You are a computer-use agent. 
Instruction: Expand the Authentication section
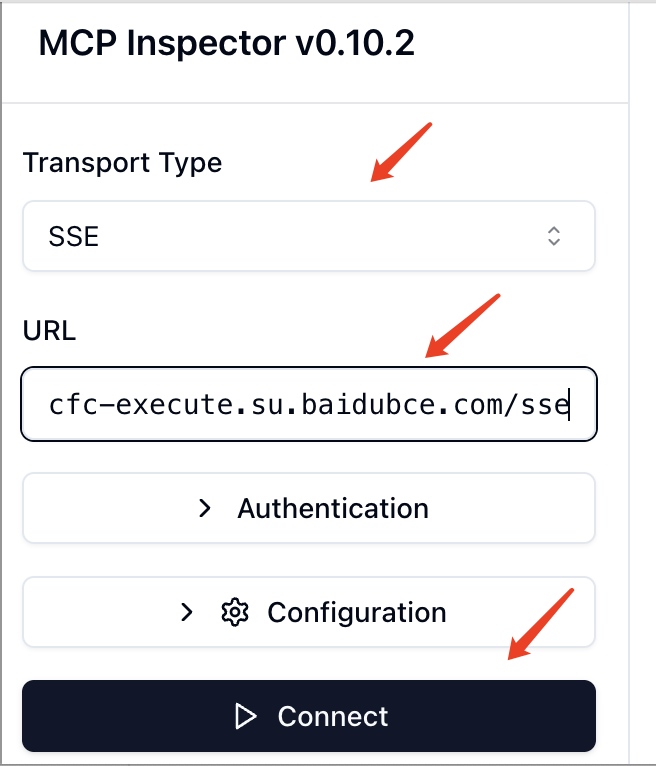point(308,508)
